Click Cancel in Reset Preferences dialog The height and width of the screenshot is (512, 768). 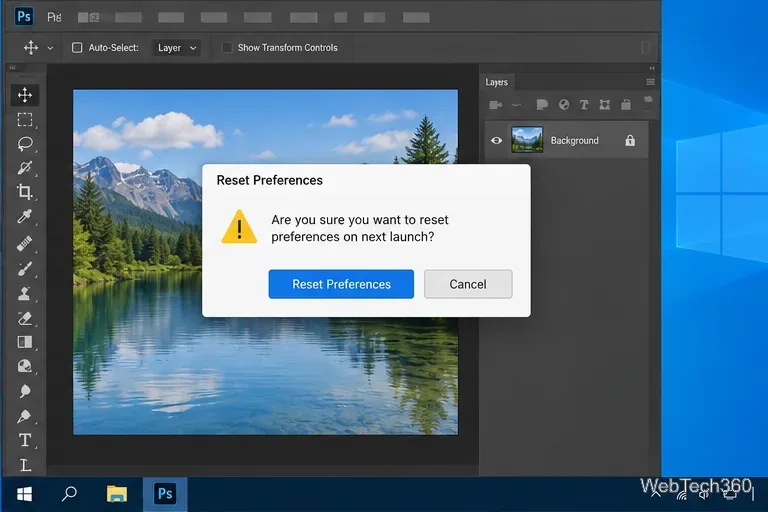(x=468, y=284)
